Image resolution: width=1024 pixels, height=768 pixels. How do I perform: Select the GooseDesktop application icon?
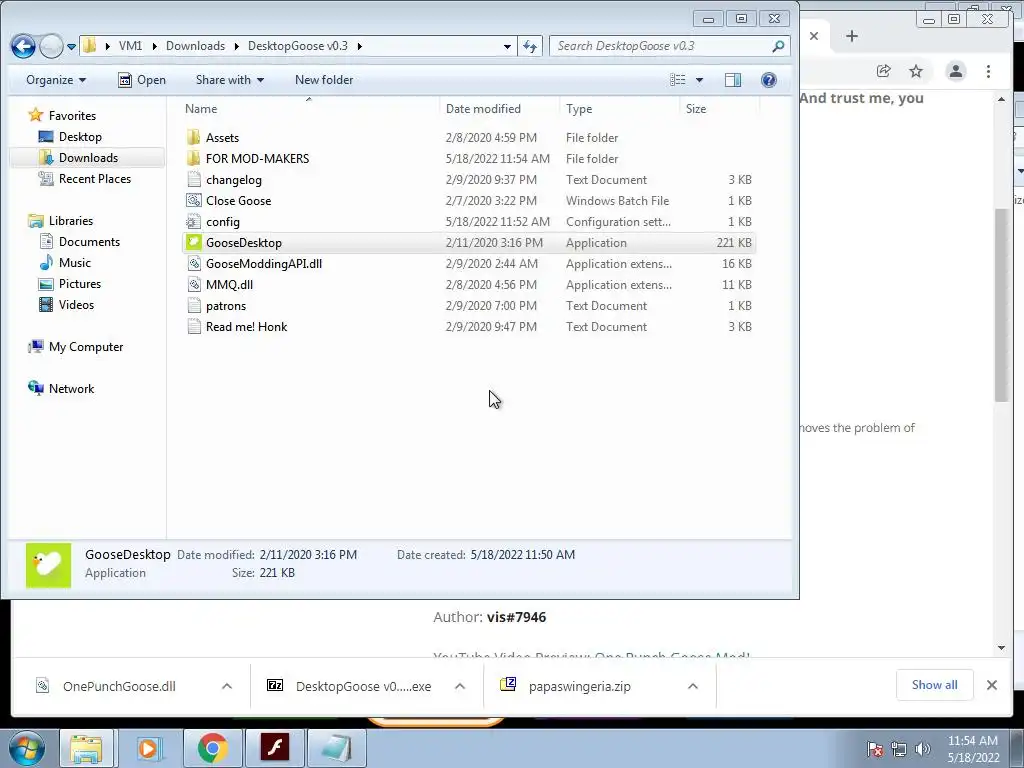(193, 242)
